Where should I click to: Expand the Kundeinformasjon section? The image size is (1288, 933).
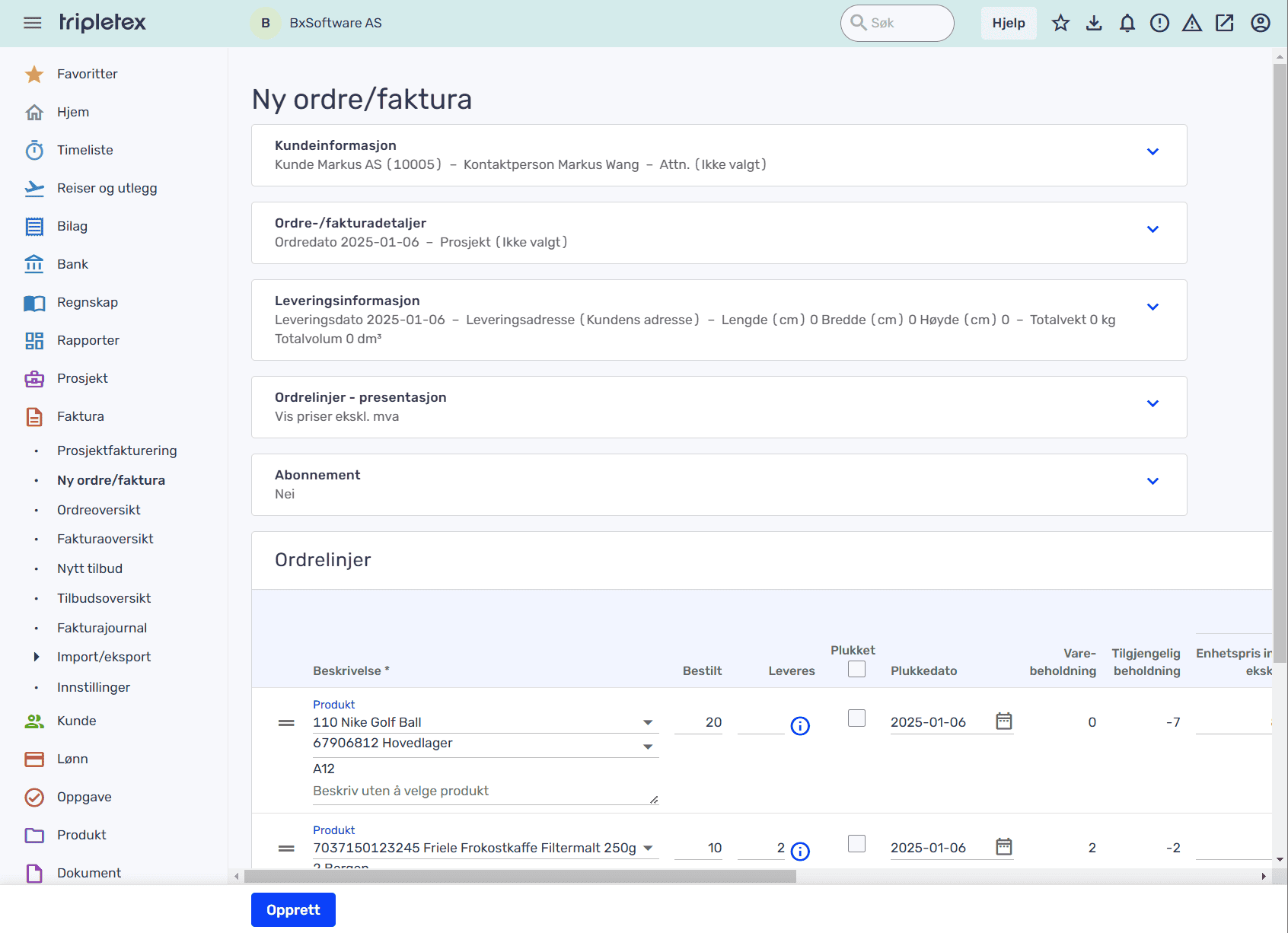1153,151
